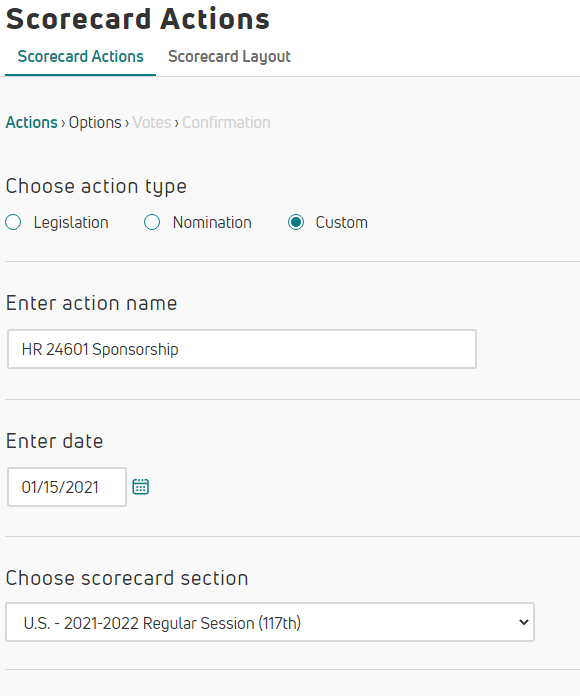This screenshot has height=696, width=580.
Task: Click the 'Scorecard Actions' page title
Action: pyautogui.click(x=138, y=19)
